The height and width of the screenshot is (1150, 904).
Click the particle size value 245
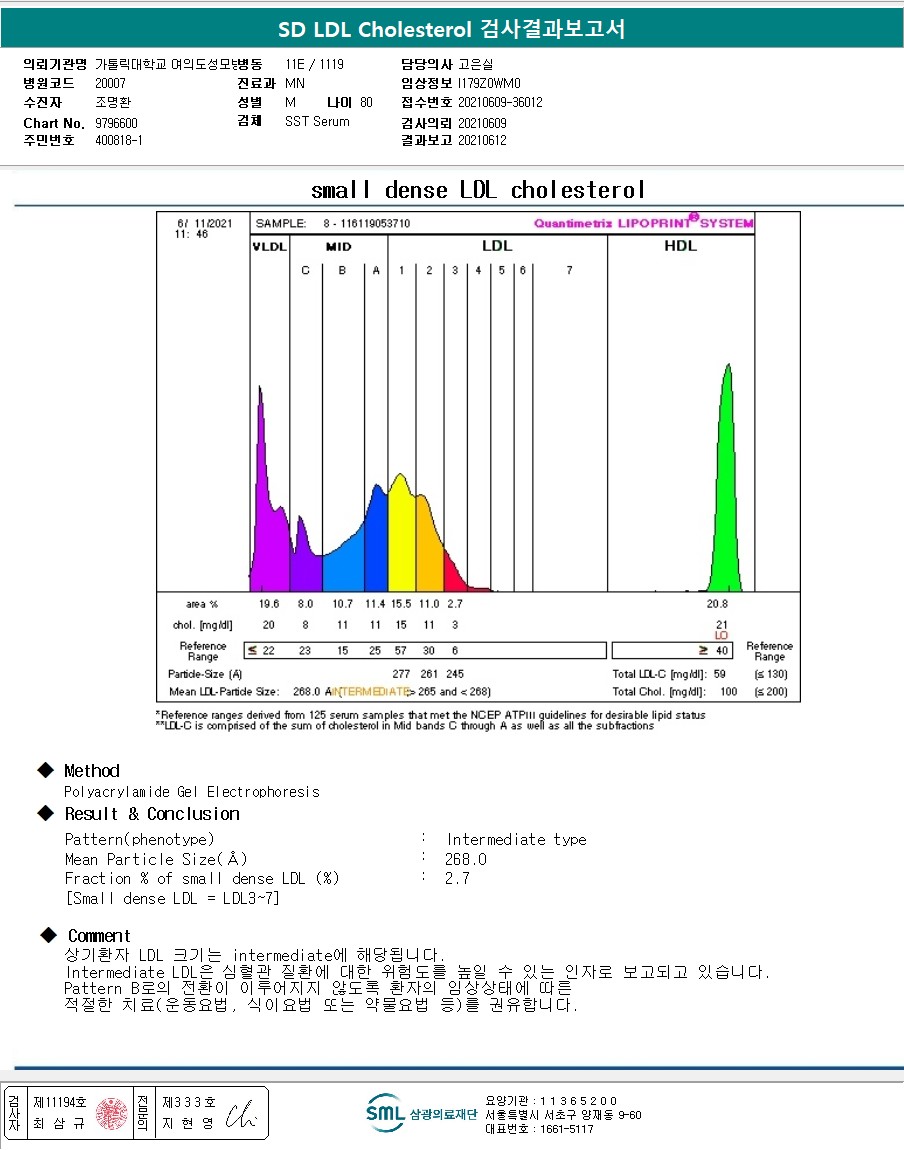[455, 673]
